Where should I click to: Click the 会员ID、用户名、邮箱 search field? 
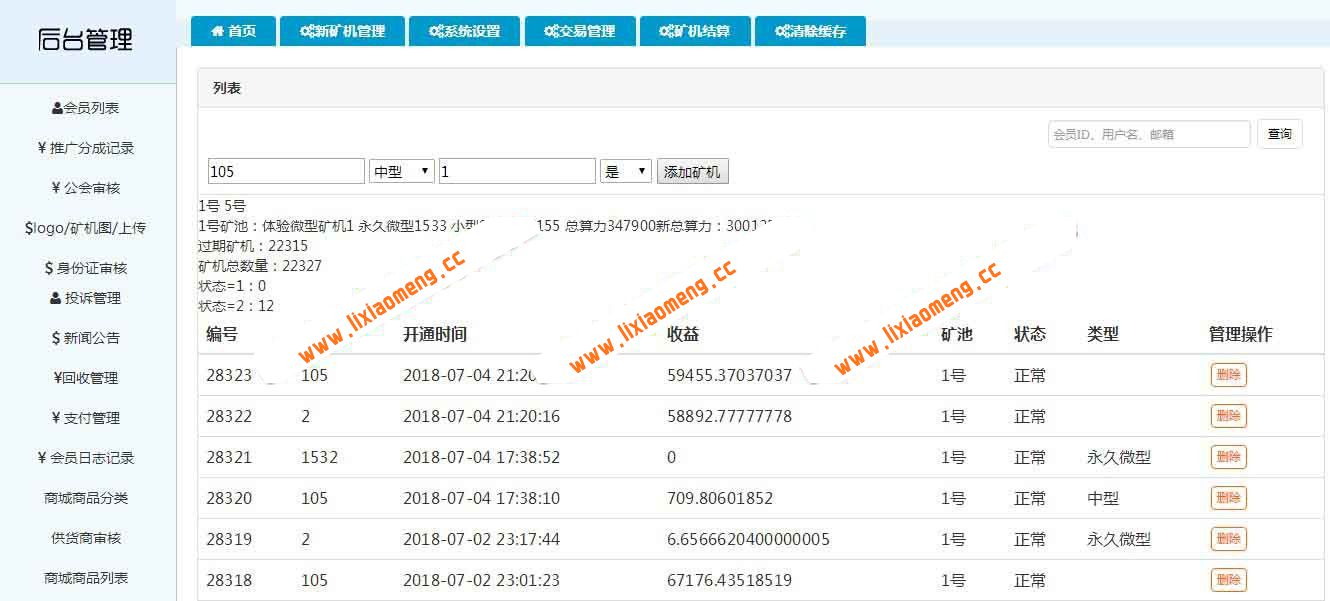coord(1147,133)
